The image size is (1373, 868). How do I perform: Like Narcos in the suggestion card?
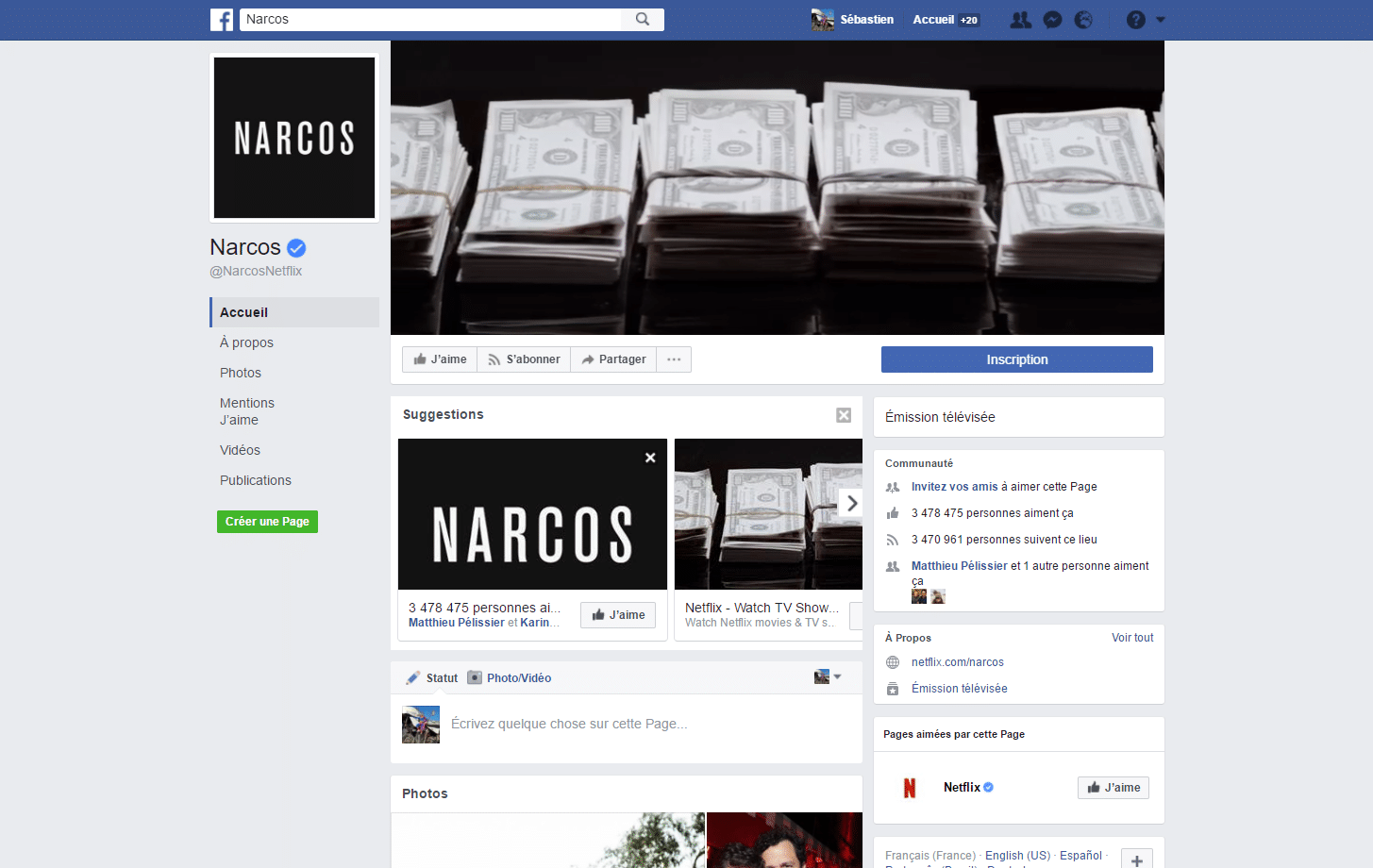618,615
